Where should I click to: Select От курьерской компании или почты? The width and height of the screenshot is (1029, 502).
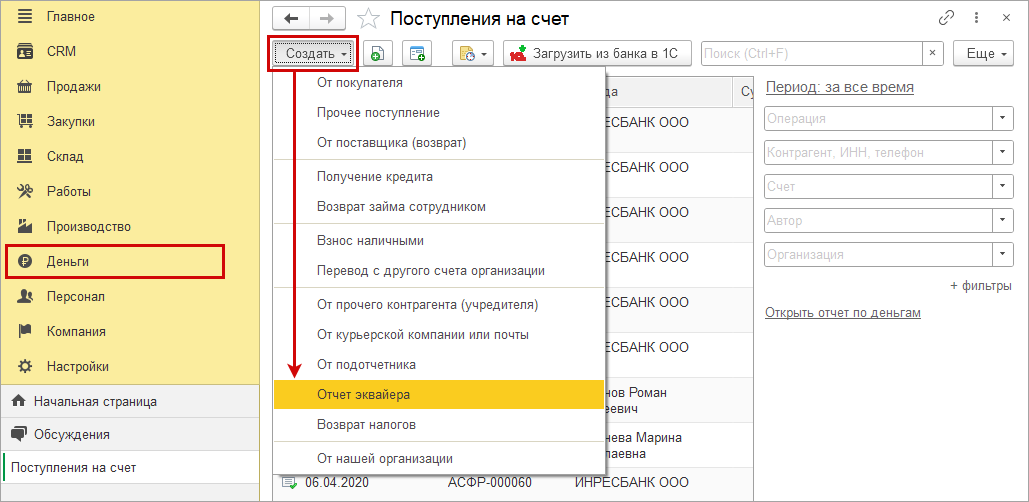pos(438,335)
